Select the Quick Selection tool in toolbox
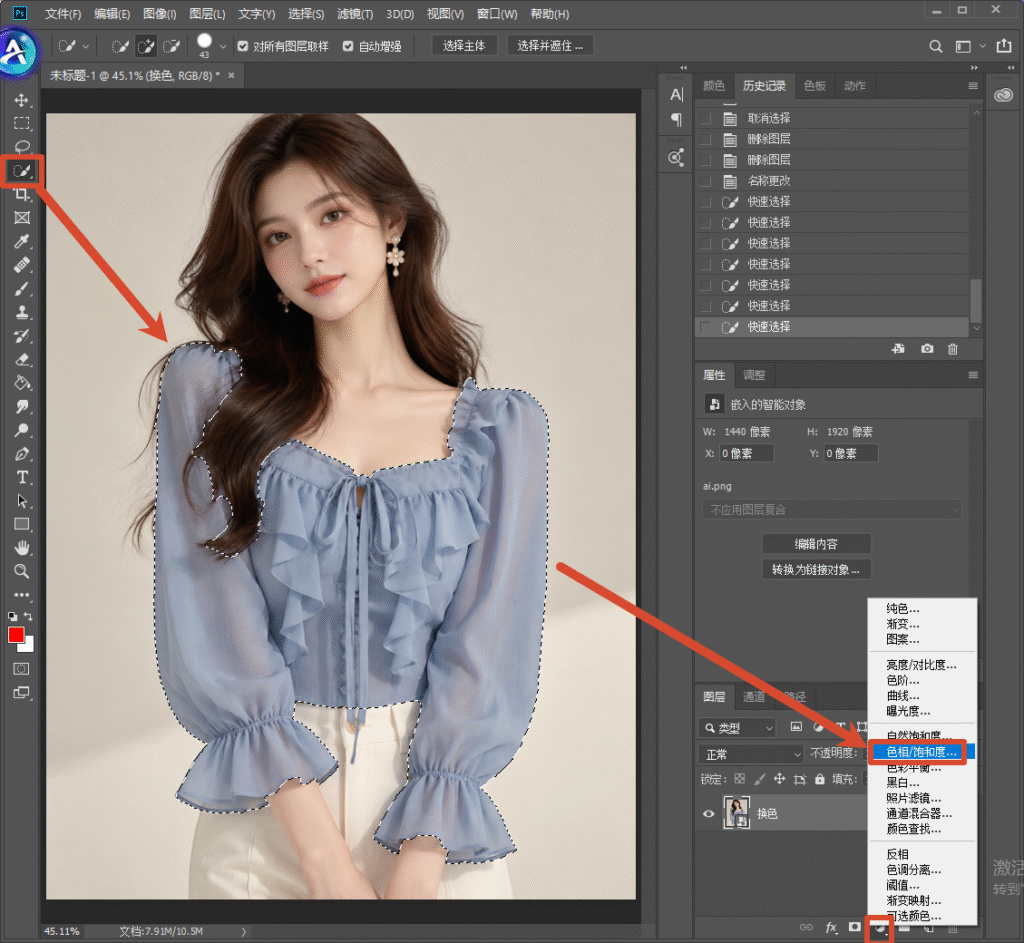 pos(22,172)
